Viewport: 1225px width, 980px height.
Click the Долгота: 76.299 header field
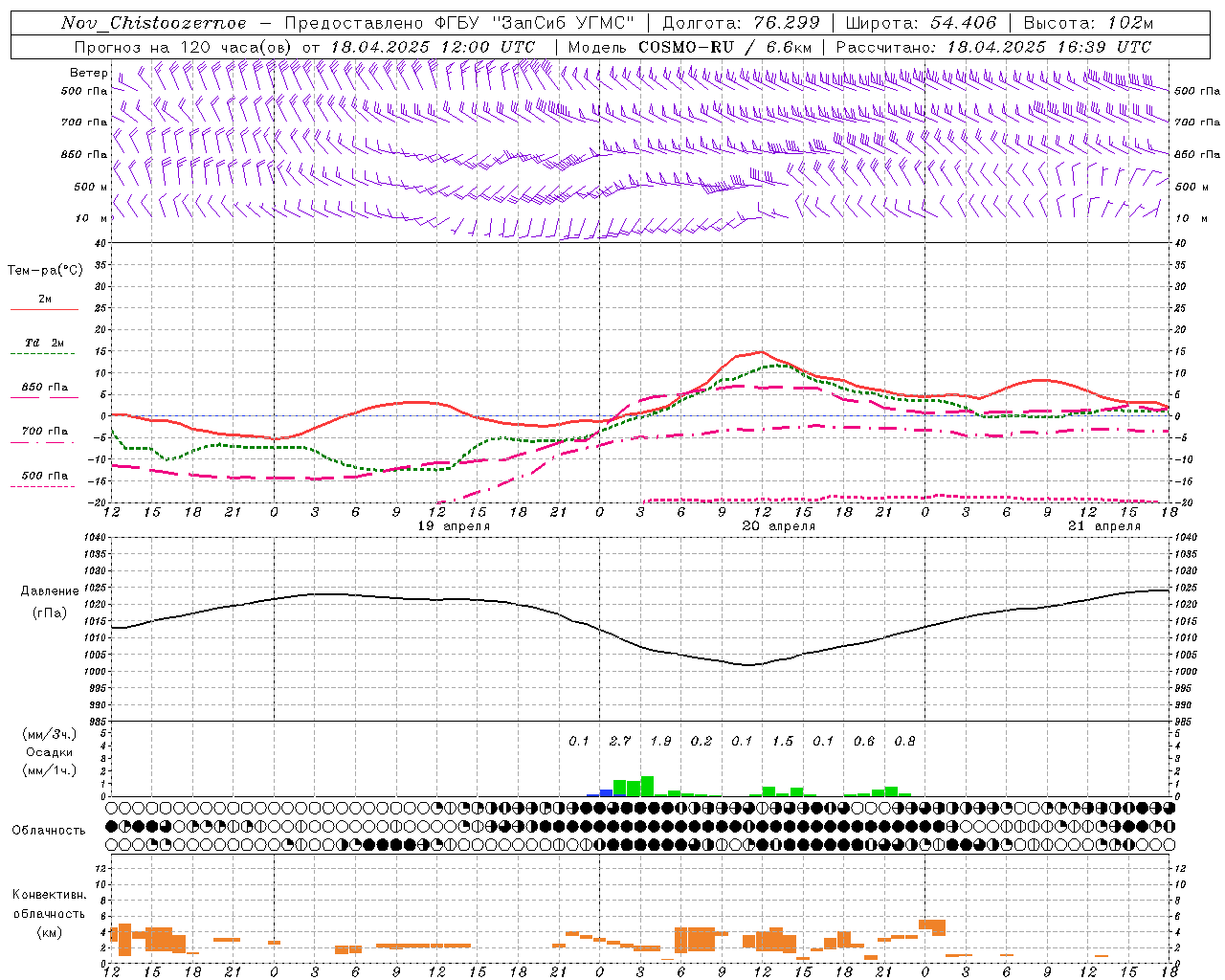[741, 23]
